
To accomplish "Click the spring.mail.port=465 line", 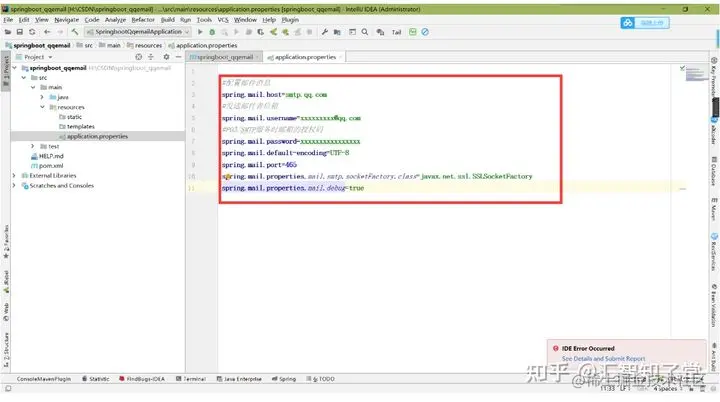I will click(x=259, y=164).
